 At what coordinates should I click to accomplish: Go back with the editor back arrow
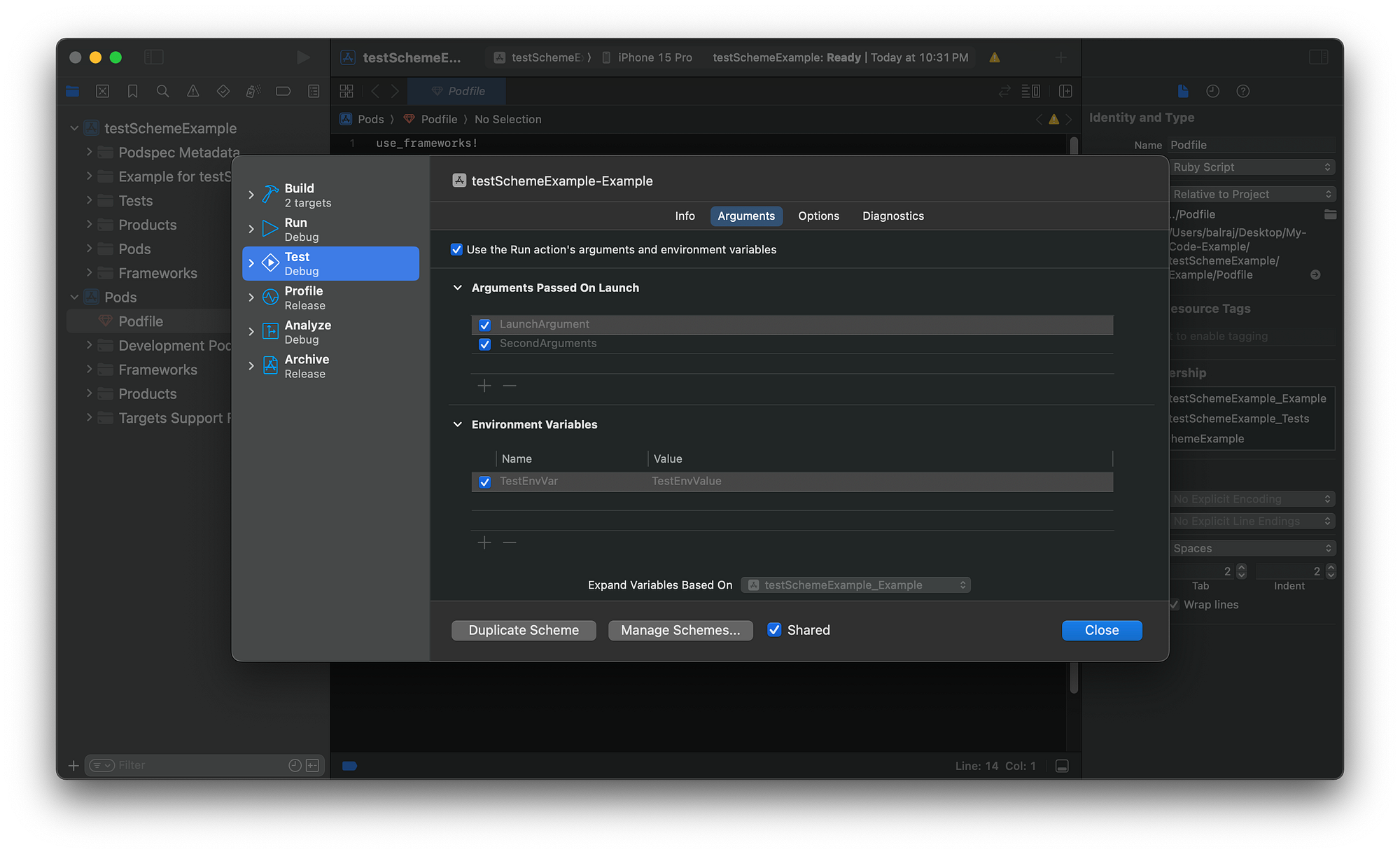click(x=375, y=91)
